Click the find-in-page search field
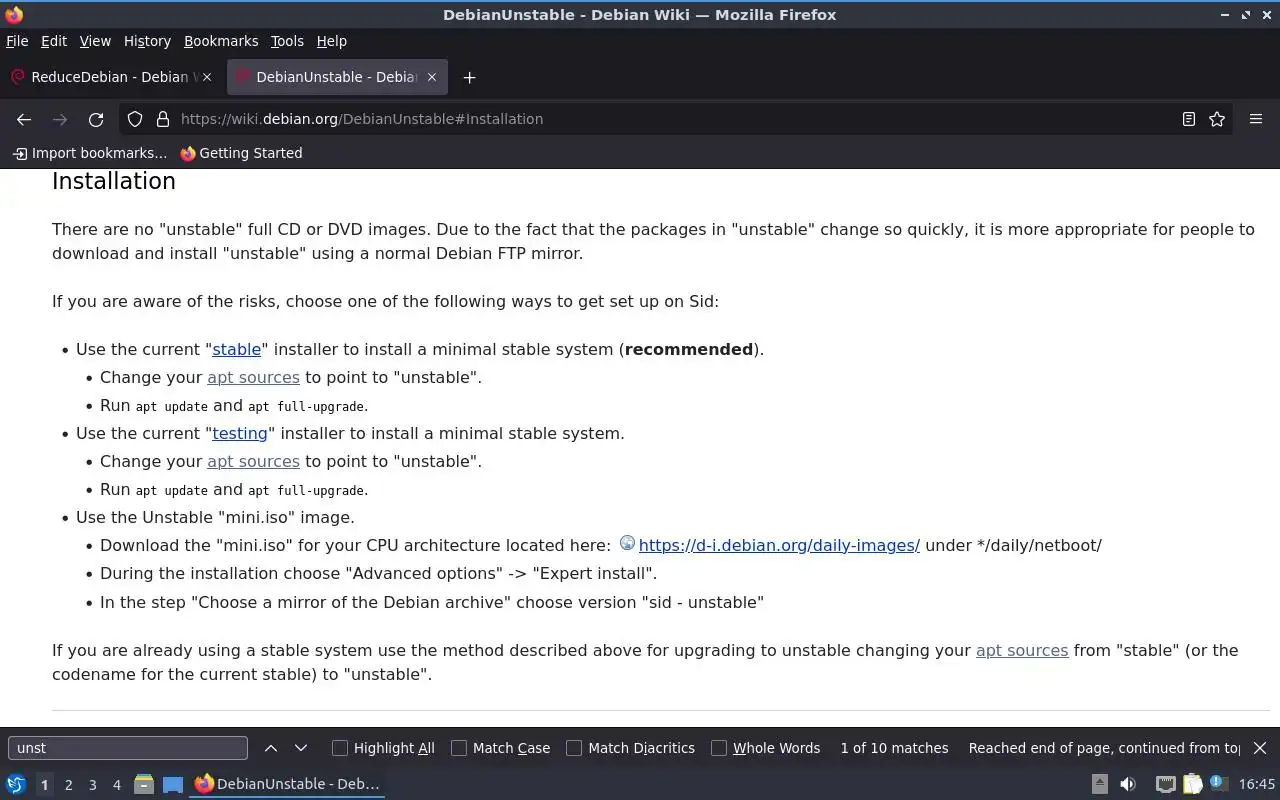This screenshot has height=800, width=1280. tap(128, 748)
